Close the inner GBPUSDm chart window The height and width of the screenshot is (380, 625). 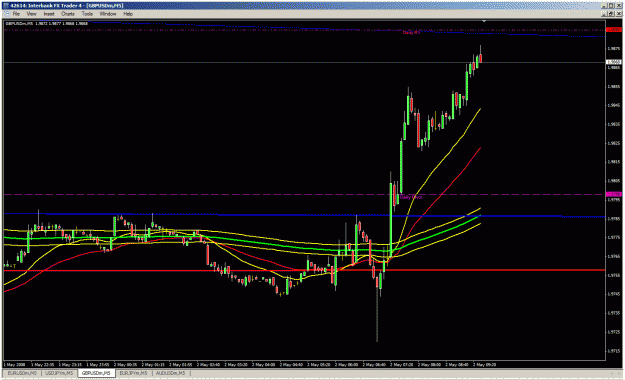619,14
